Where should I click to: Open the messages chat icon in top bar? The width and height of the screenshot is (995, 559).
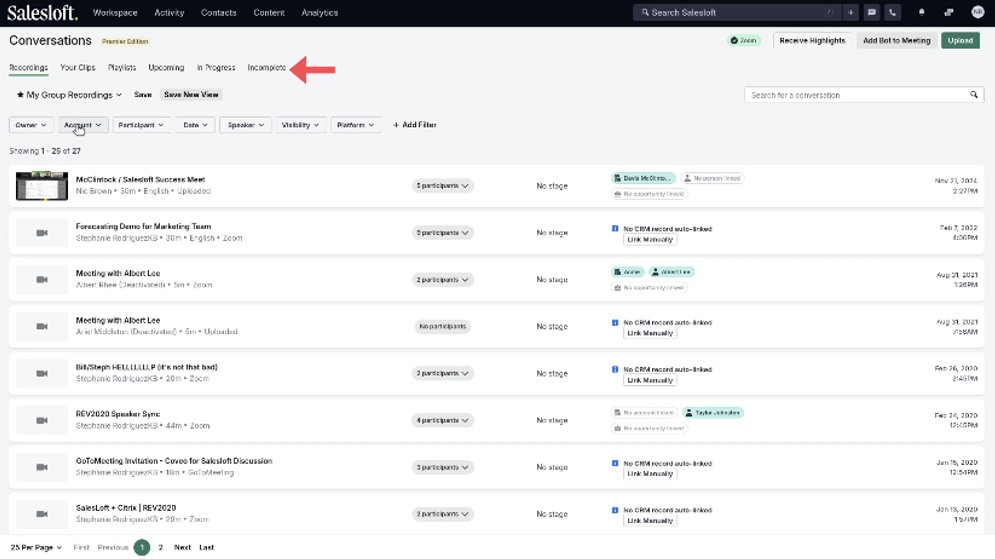pyautogui.click(x=872, y=12)
